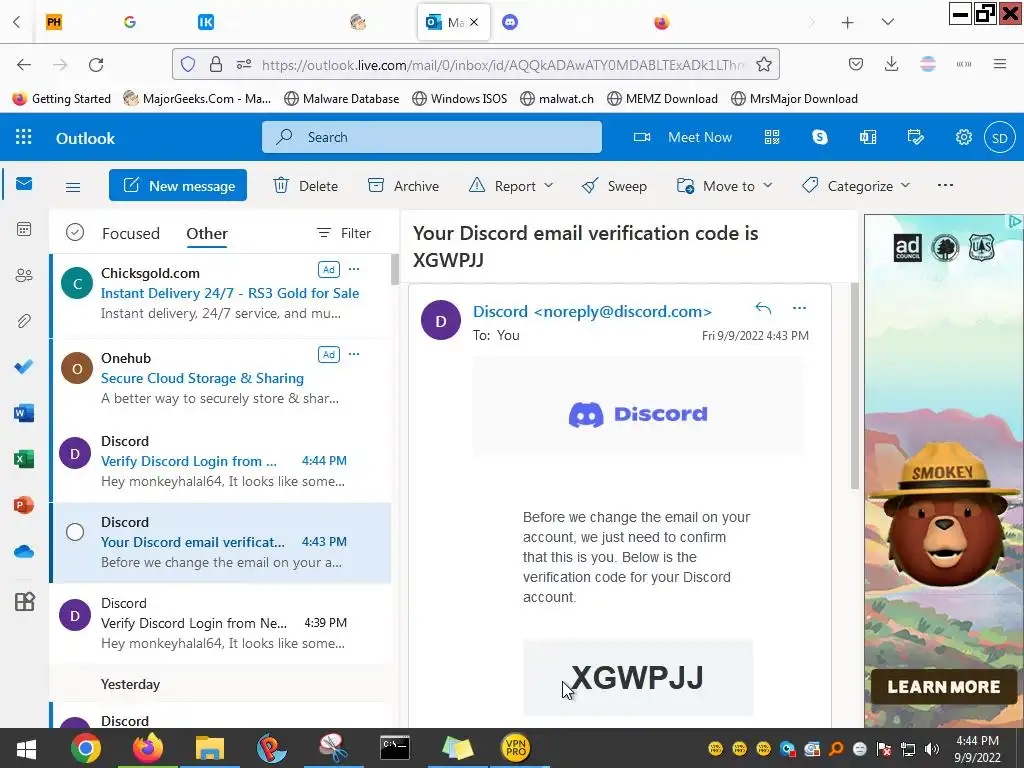Open the Outlook app launcher grid
The image size is (1024, 768).
[x=24, y=137]
